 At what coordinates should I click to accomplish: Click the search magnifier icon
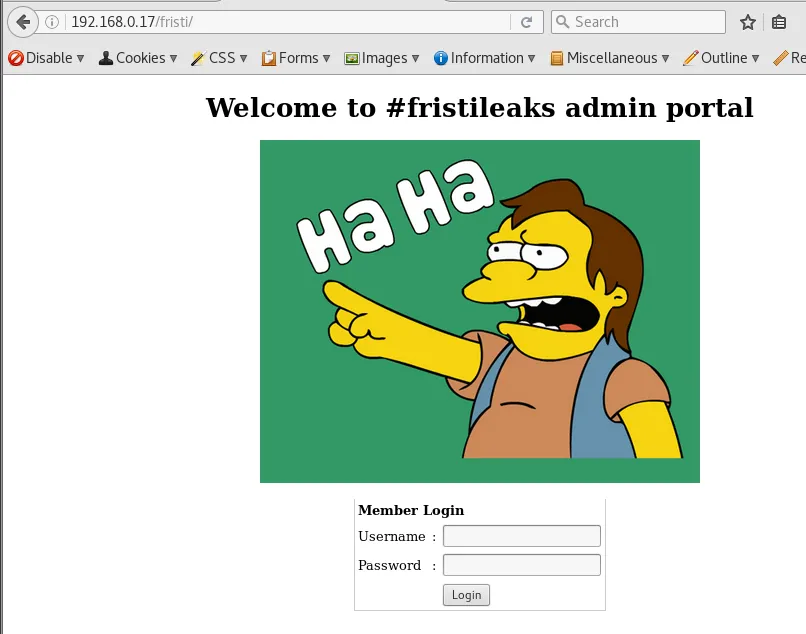click(x=562, y=22)
